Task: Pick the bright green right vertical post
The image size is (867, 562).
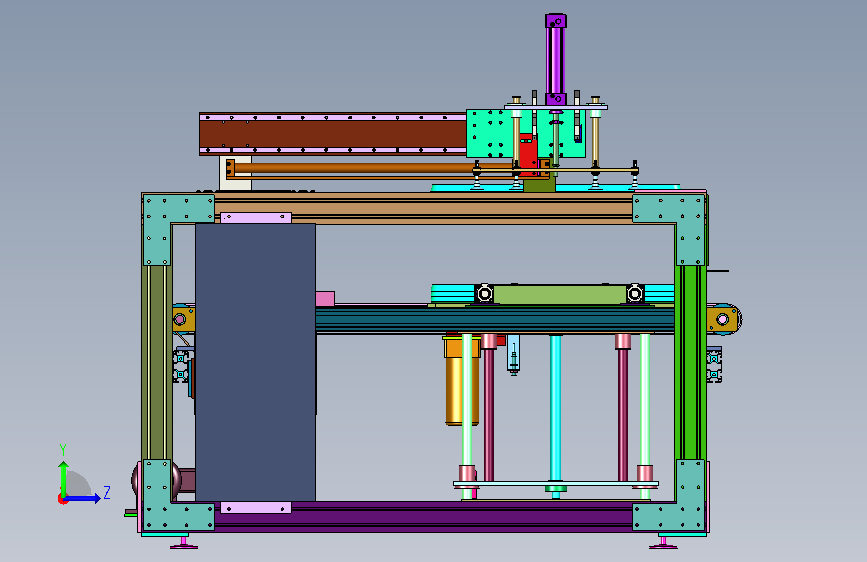Action: pos(690,362)
